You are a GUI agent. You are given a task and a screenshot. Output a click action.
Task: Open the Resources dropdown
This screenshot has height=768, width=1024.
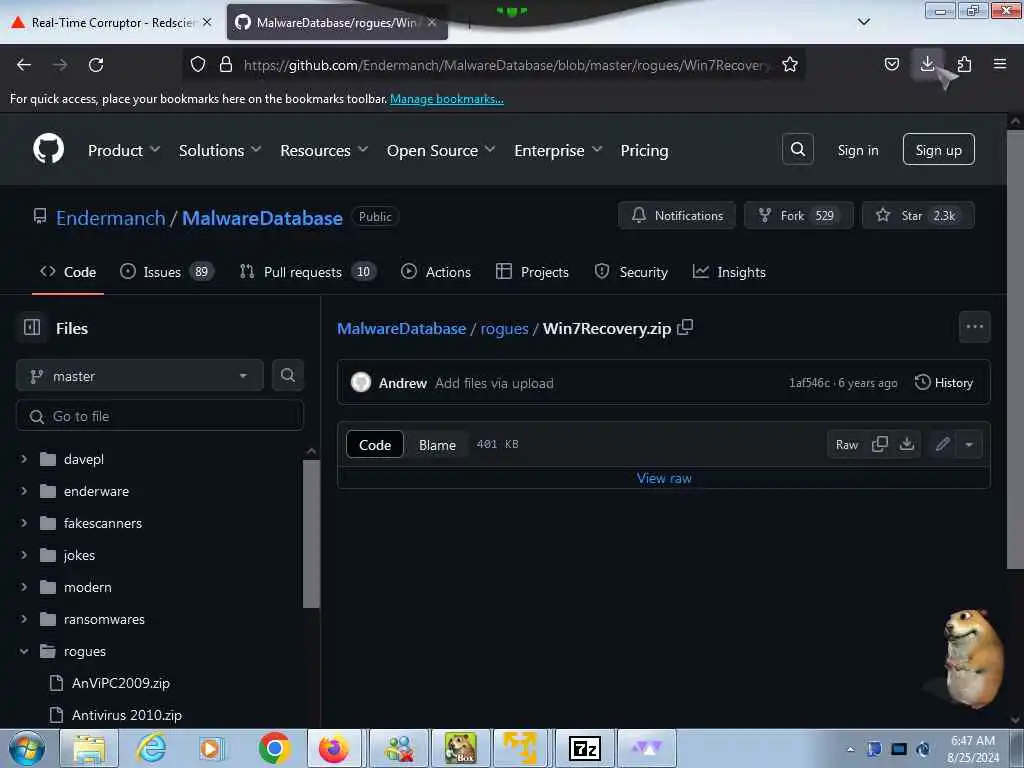(x=324, y=150)
